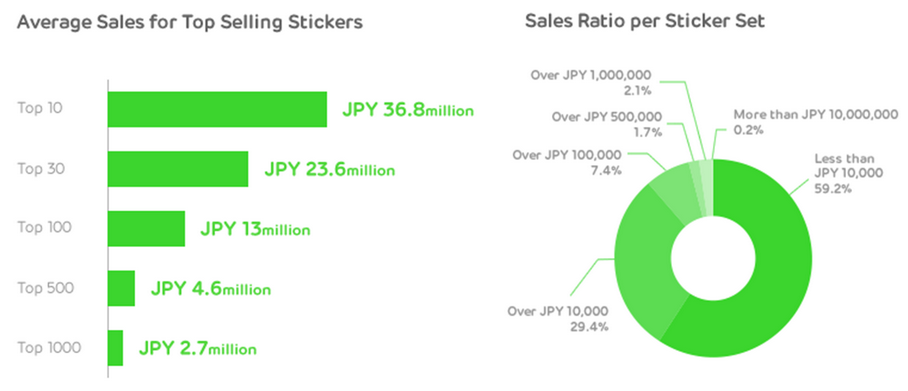Click the Top 500 bar
The height and width of the screenshot is (391, 908).
click(x=121, y=288)
